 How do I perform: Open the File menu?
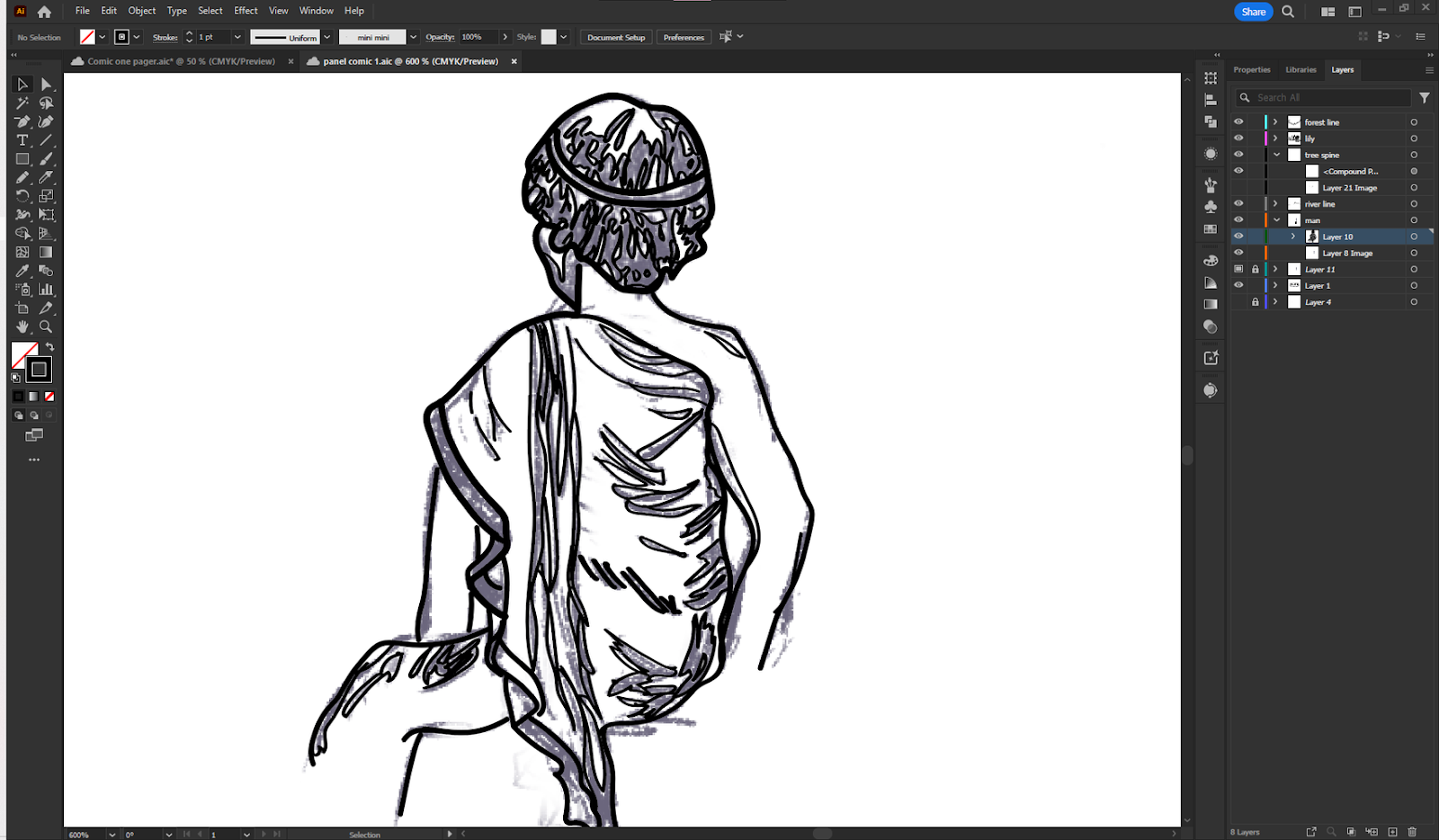83,11
